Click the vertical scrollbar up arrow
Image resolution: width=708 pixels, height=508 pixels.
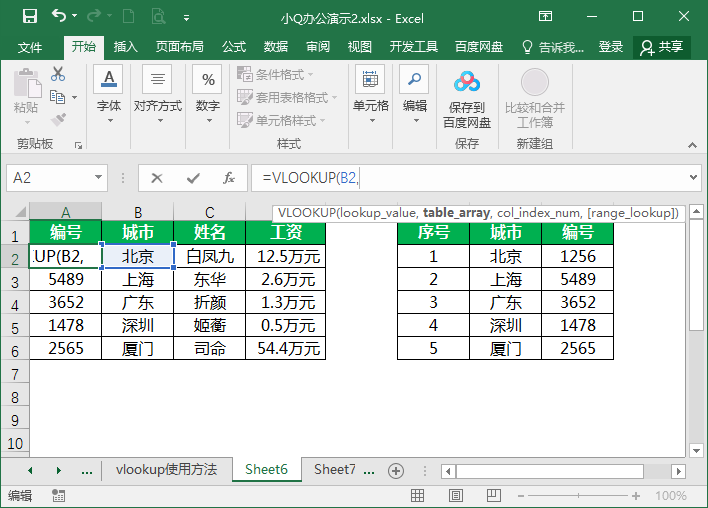[x=696, y=211]
